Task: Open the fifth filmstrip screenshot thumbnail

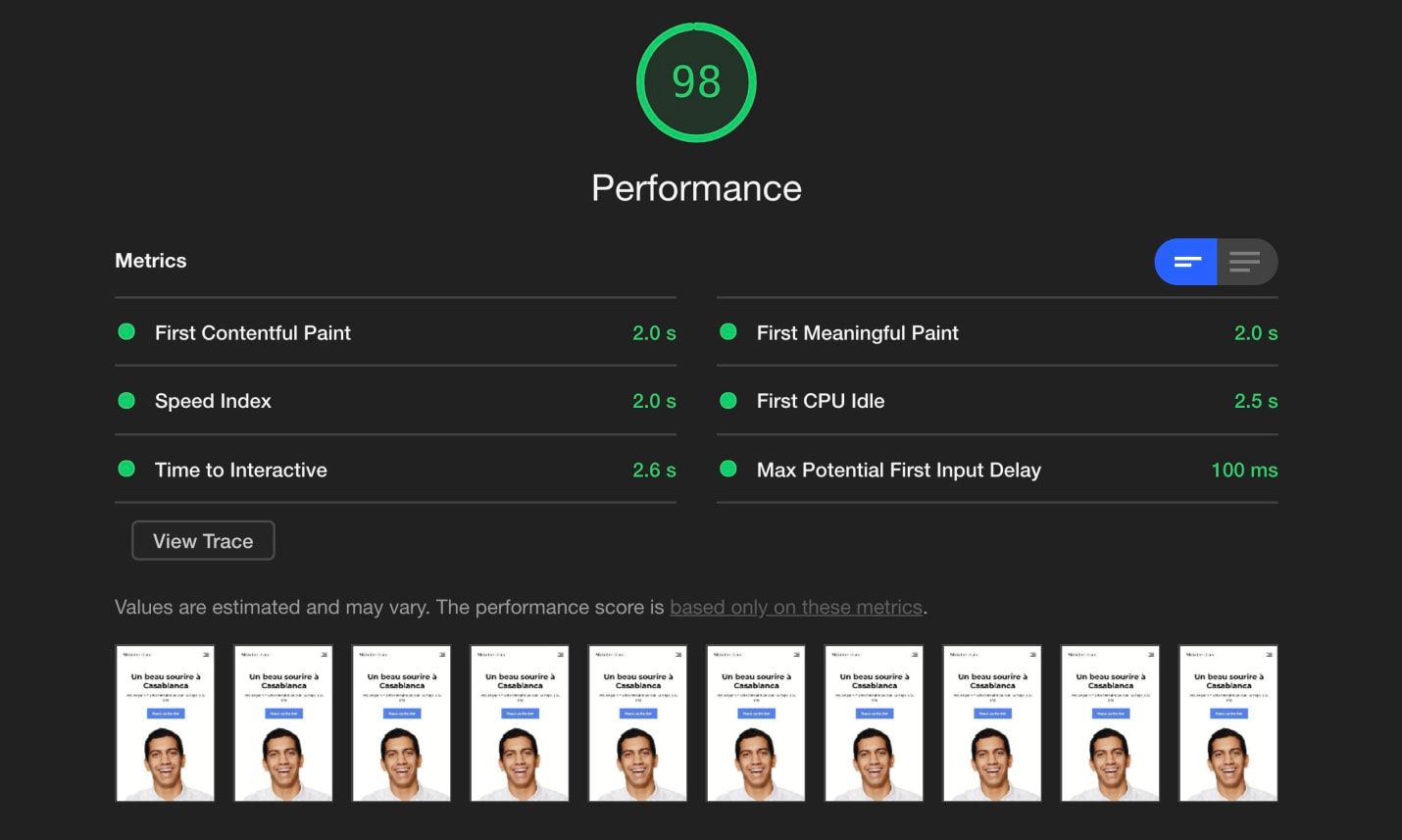Action: coord(637,723)
